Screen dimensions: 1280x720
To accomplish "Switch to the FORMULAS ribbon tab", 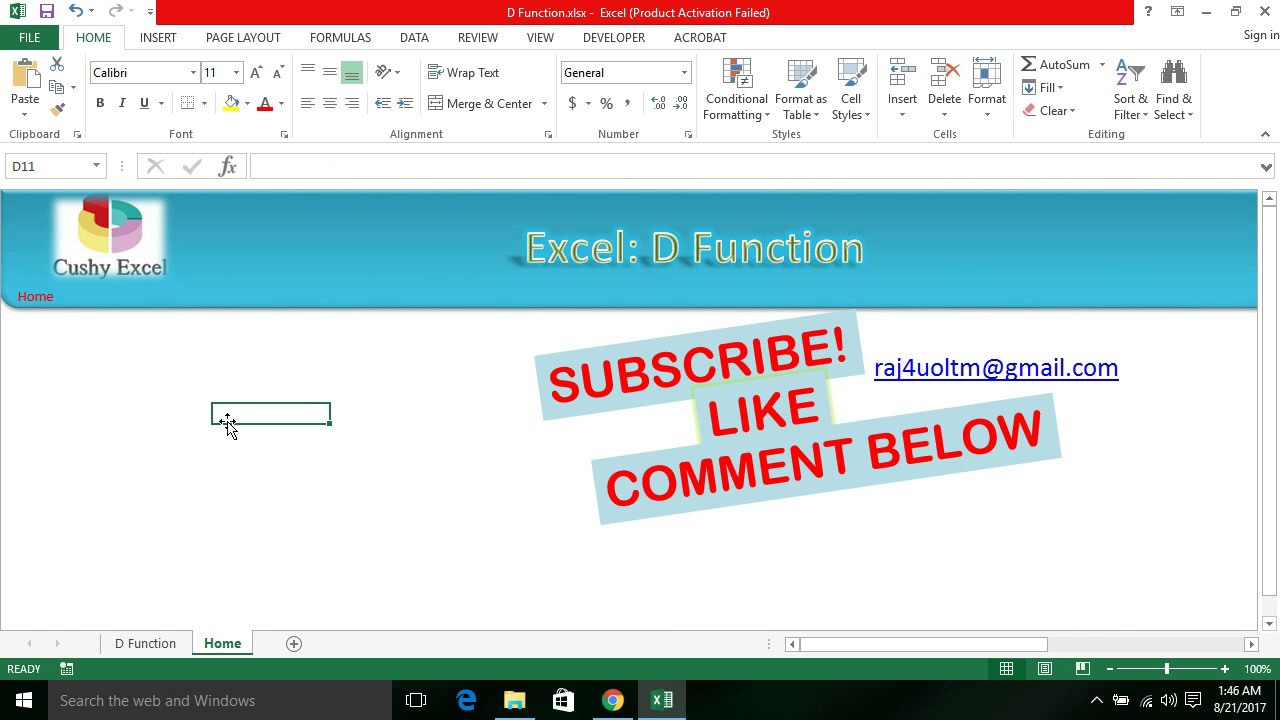I will point(340,37).
